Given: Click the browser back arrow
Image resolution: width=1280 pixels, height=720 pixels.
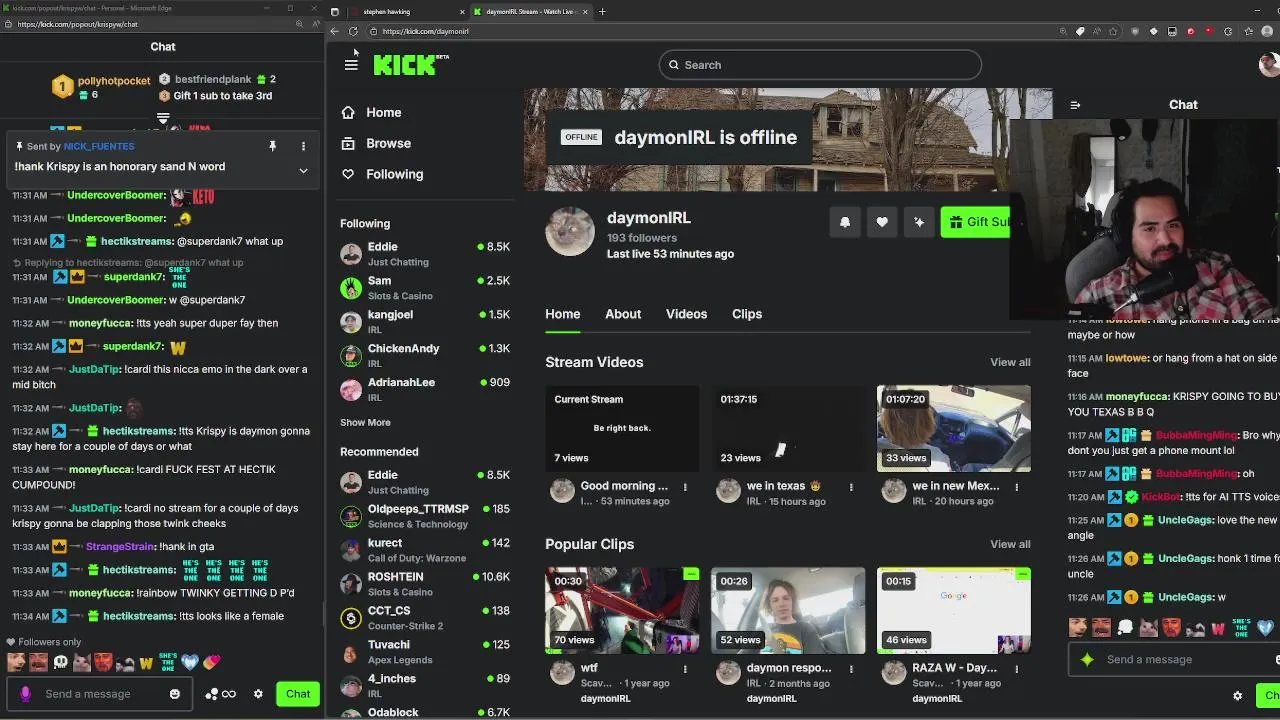Looking at the screenshot, I should [334, 31].
